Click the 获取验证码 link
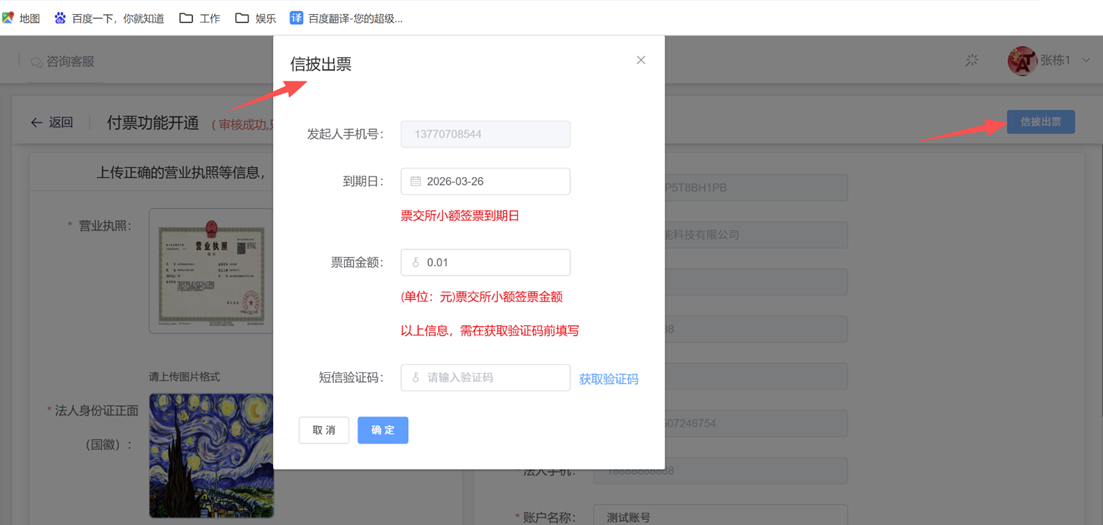The image size is (1103, 525). pyautogui.click(x=608, y=379)
